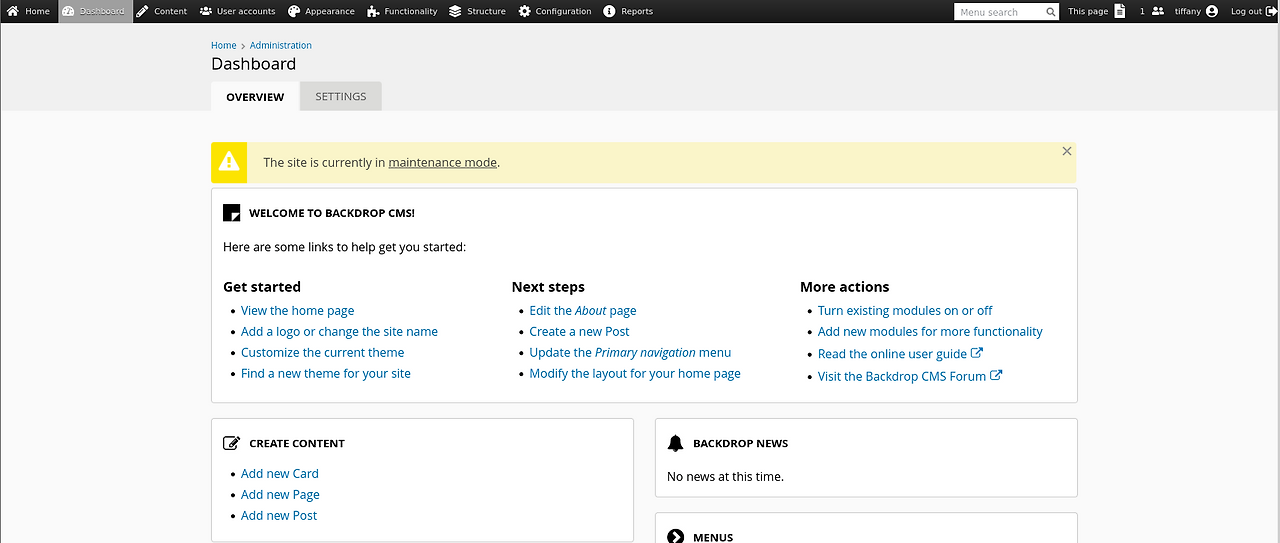Click the This page document icon
The height and width of the screenshot is (543, 1280).
(x=1120, y=11)
